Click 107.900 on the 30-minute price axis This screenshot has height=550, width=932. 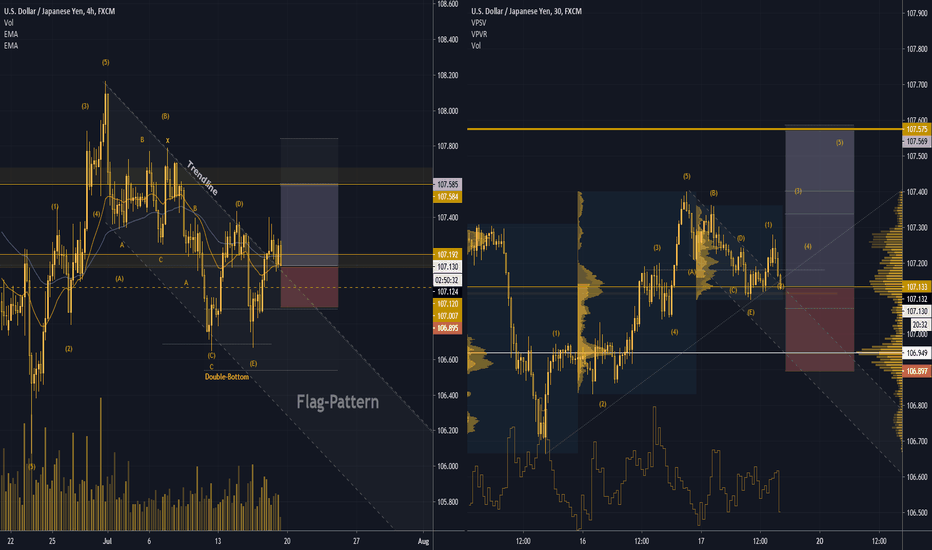(917, 13)
